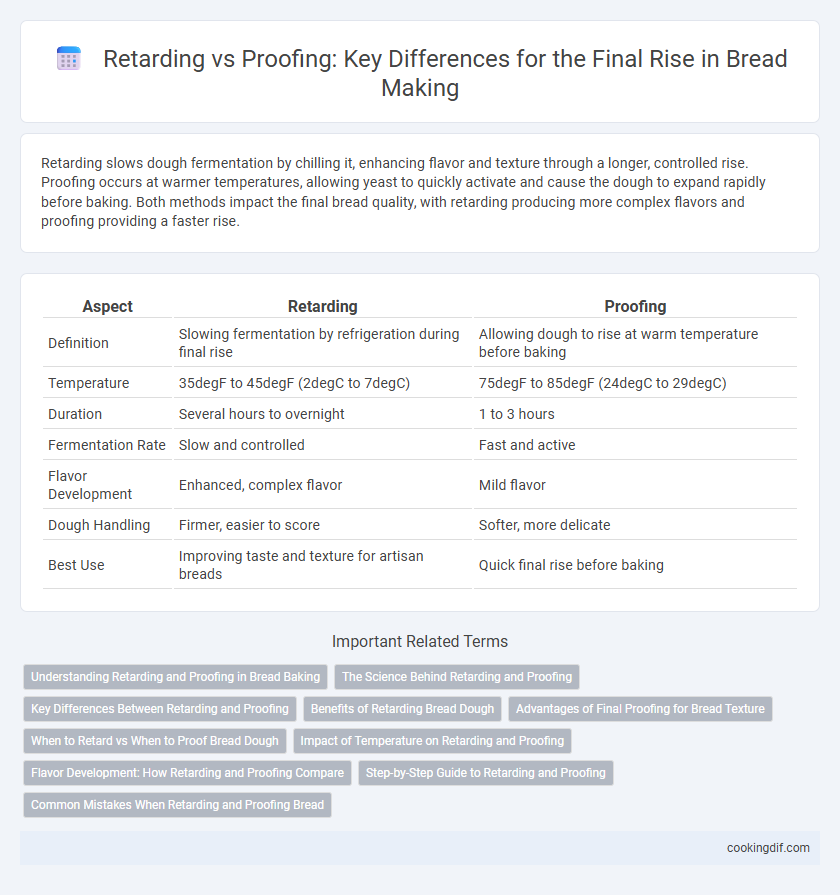The width and height of the screenshot is (840, 895).
Task: Click the calendar grid icon beside the title
Action: pos(69,59)
